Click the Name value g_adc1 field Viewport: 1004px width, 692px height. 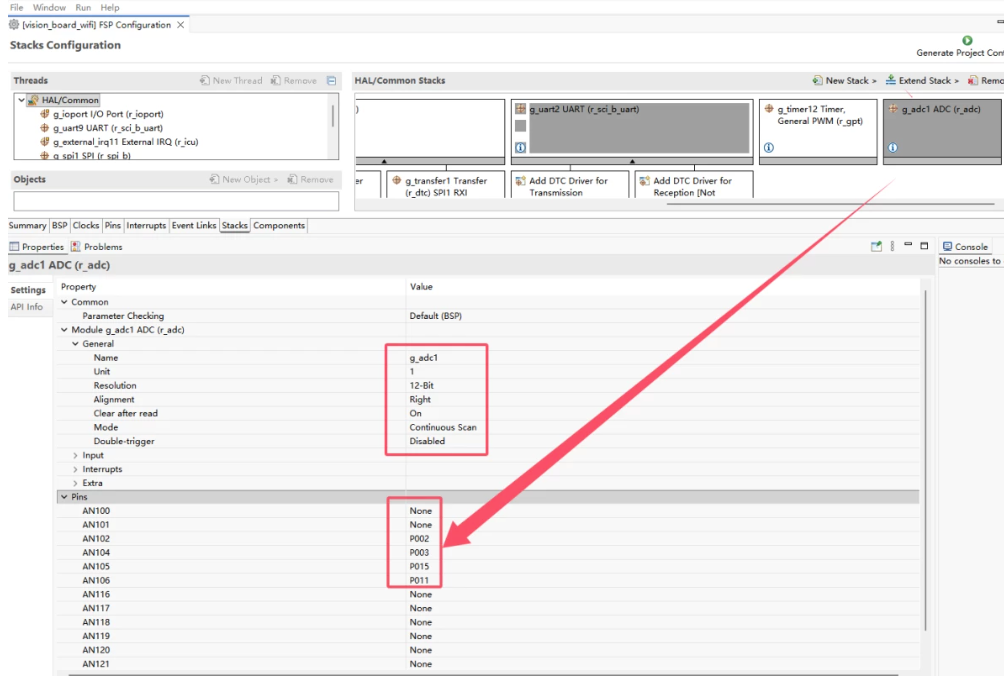tap(424, 358)
